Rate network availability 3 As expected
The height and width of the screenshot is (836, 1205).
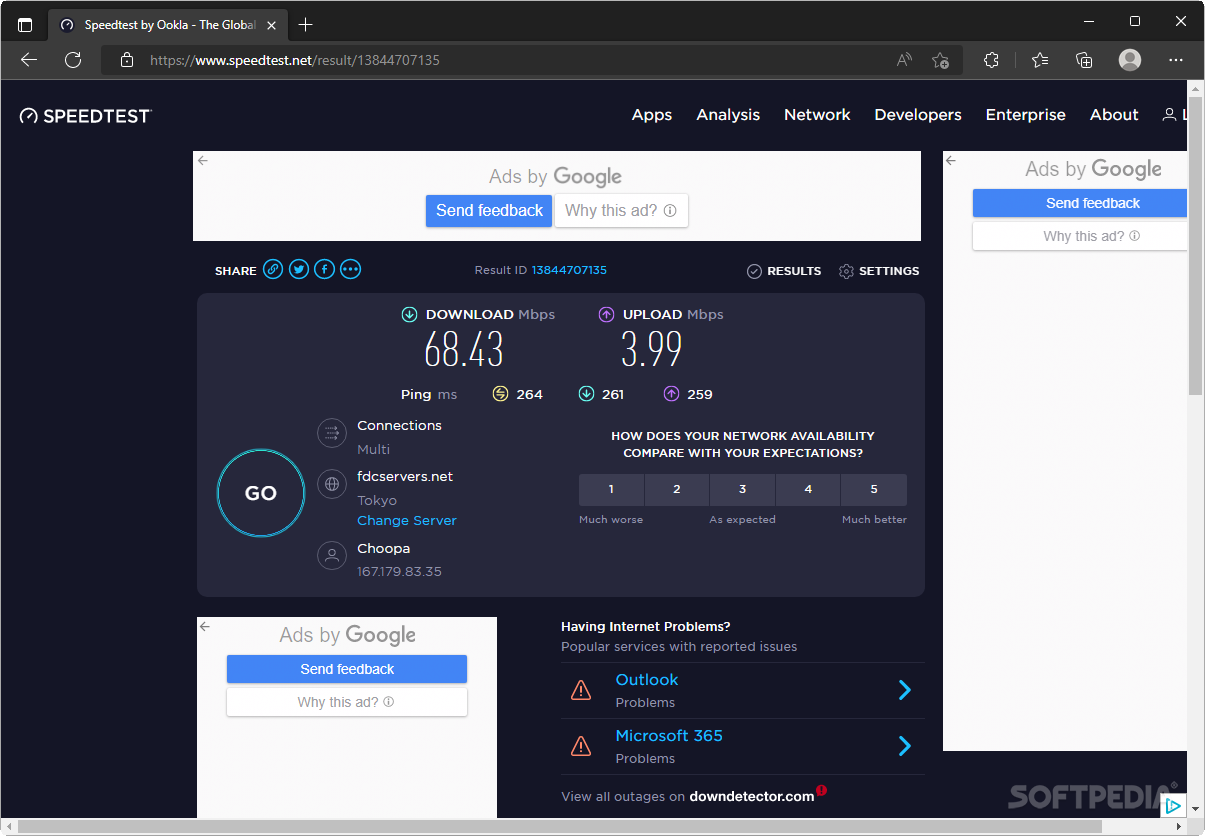742,490
